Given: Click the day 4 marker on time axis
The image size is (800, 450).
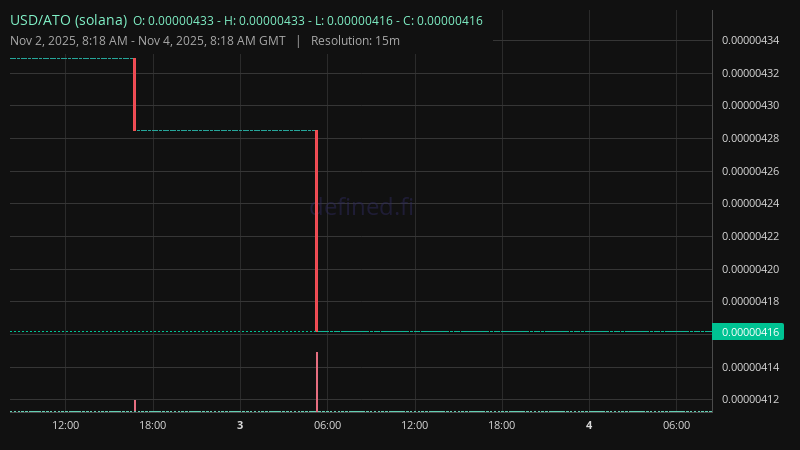Looking at the screenshot, I should coord(589,425).
